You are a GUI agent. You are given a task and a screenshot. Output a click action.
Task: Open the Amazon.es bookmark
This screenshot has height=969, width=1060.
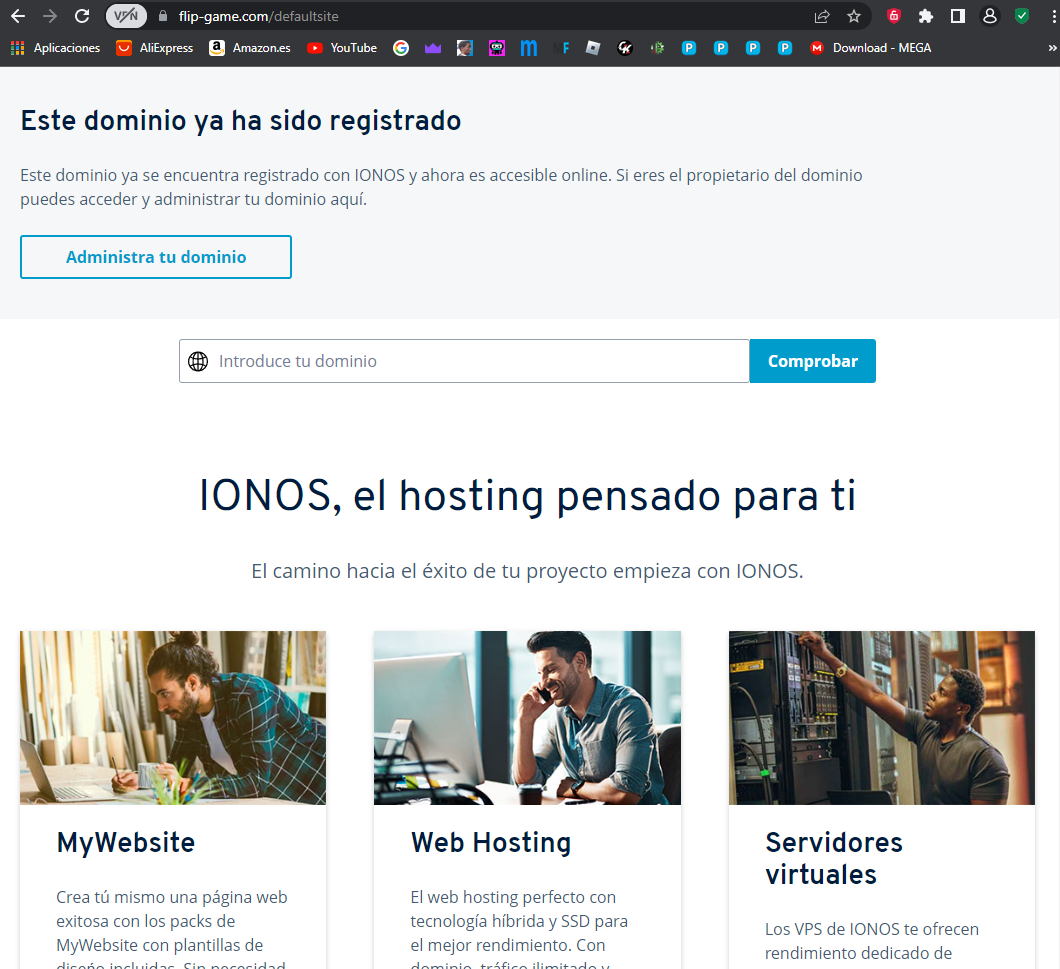(250, 48)
